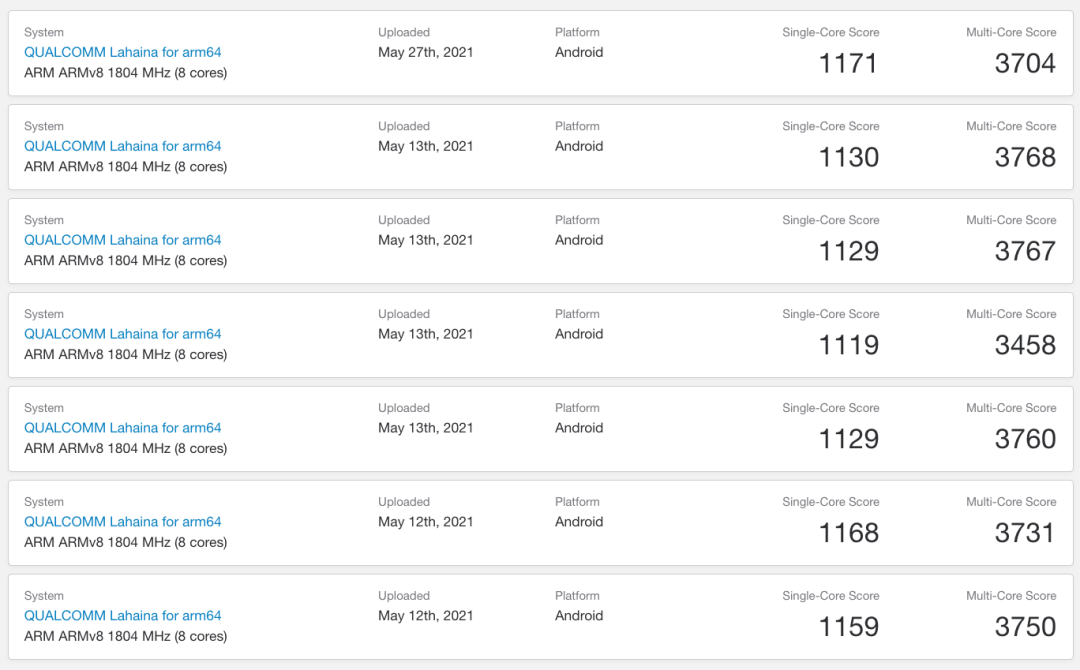Click the multi-core score 3768
1080x670 pixels.
pyautogui.click(x=1025, y=157)
